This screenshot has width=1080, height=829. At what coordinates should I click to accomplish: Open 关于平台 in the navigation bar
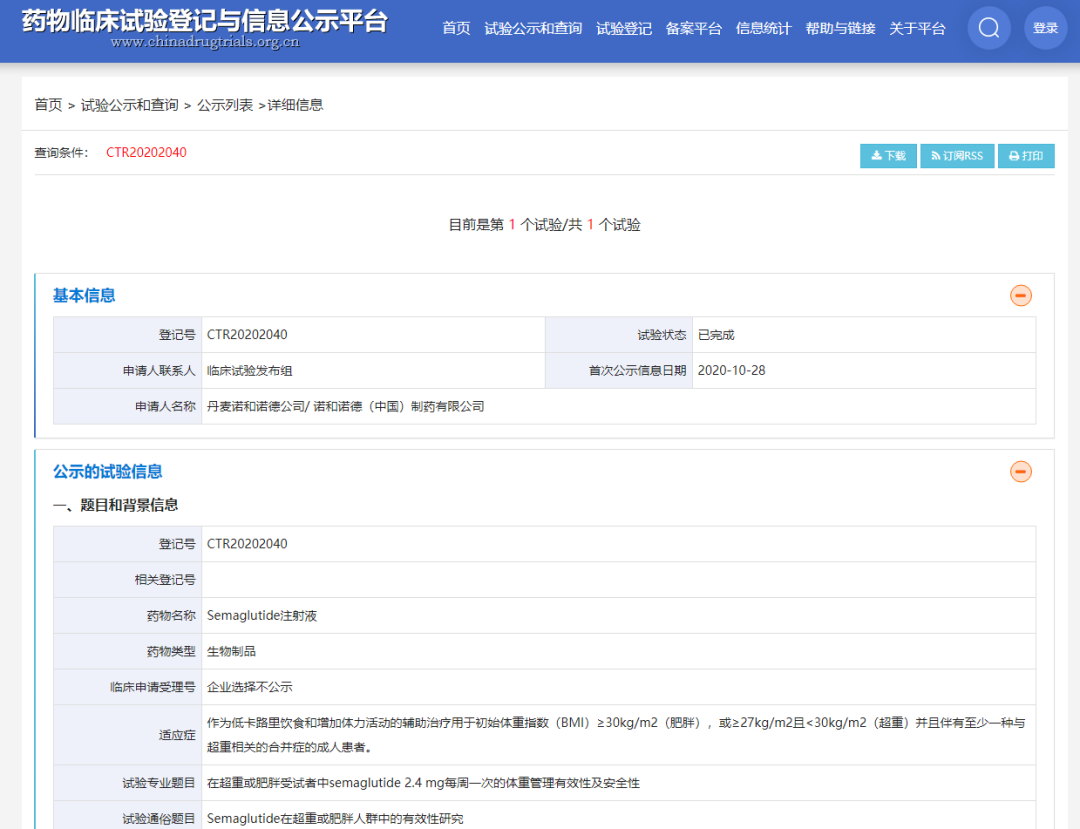[917, 28]
